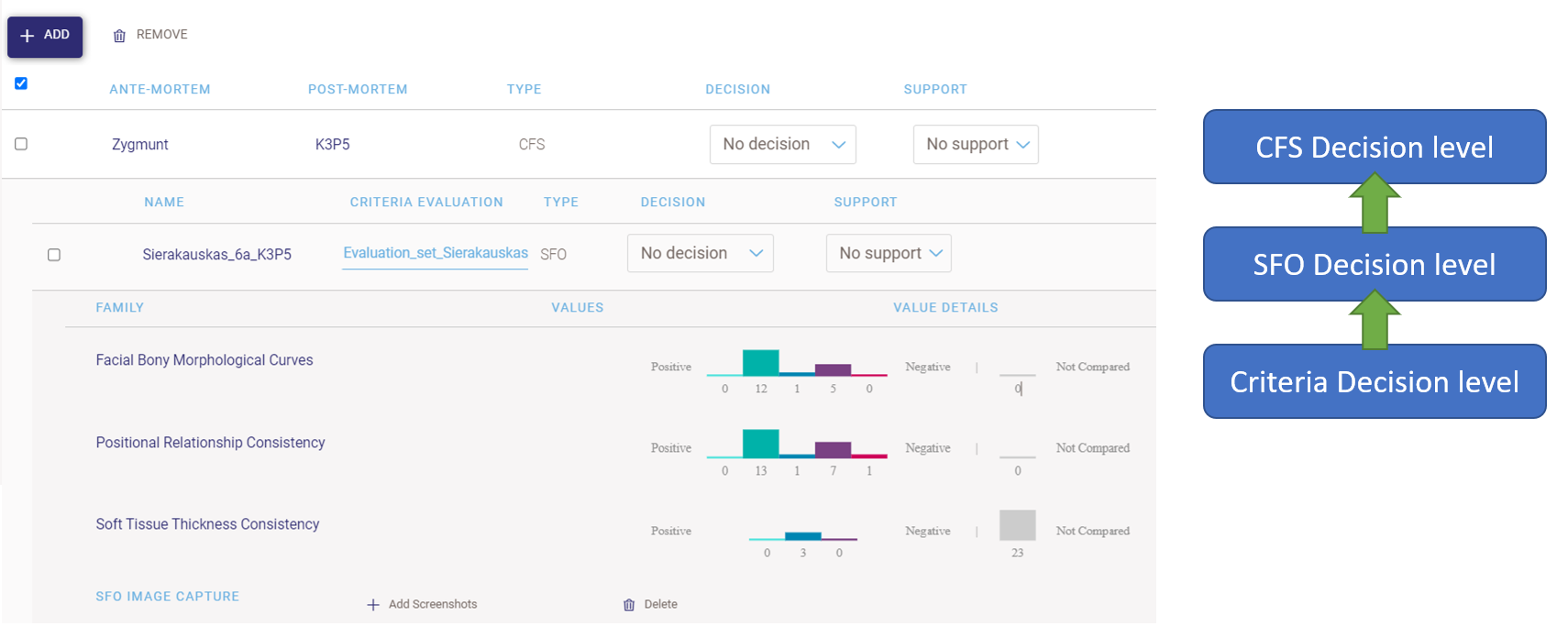The width and height of the screenshot is (1568, 626).
Task: Select the Sierakauskas_6a_K3P5 row checkbox
Action: (54, 255)
